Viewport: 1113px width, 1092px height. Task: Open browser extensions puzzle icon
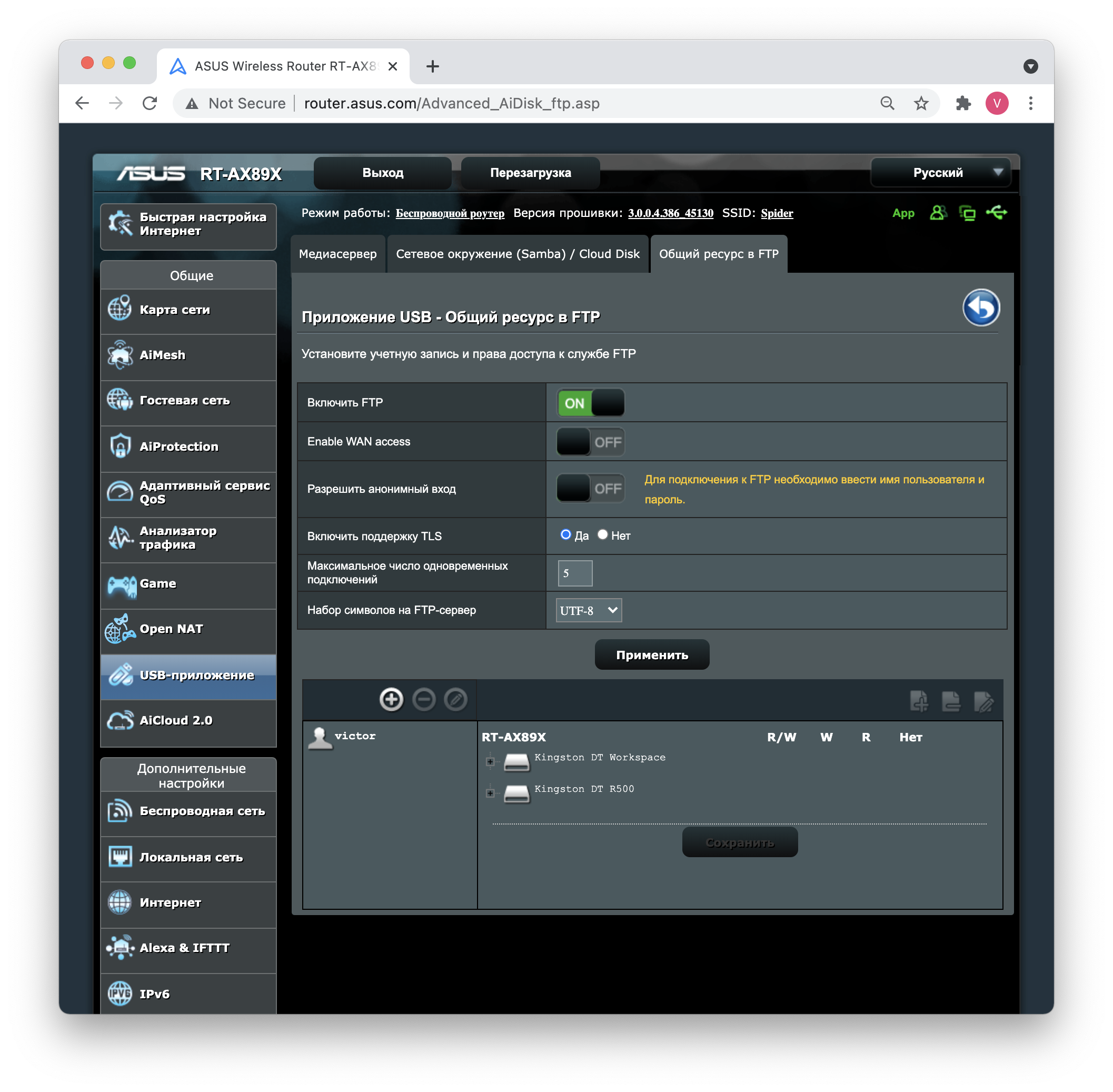pos(963,103)
